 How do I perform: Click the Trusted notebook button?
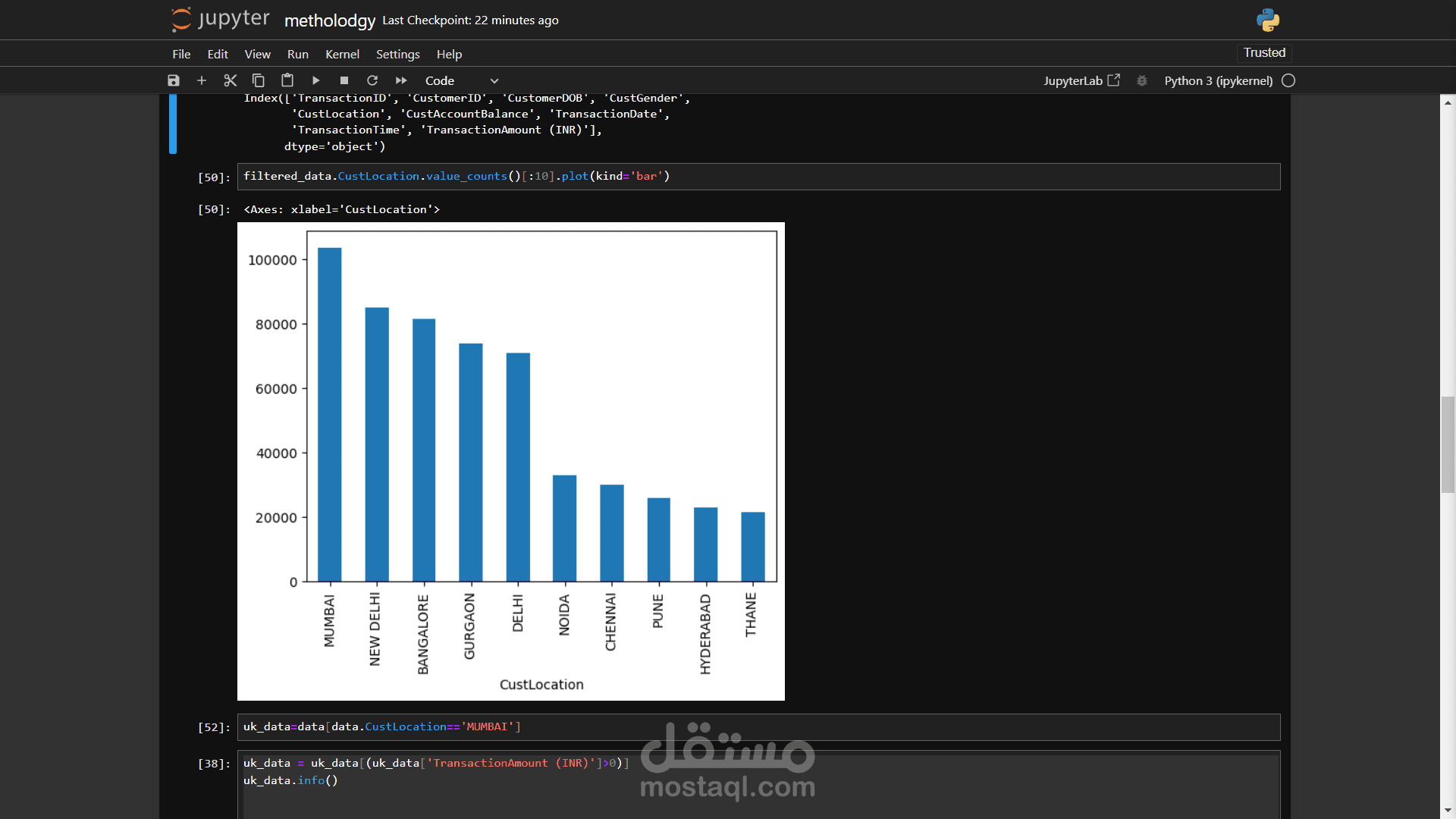(1264, 52)
